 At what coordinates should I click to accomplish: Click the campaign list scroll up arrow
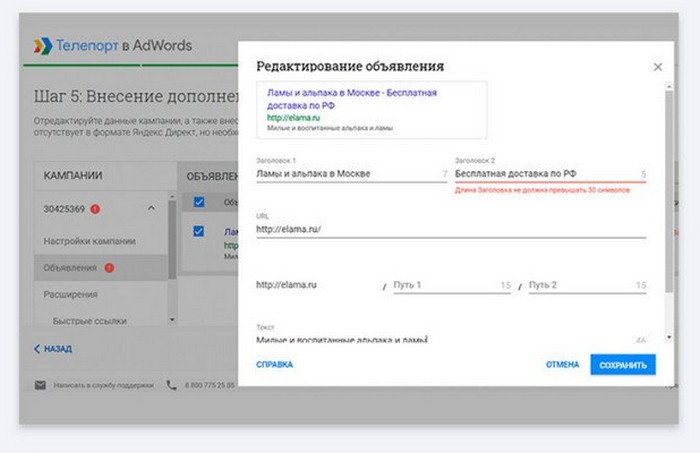click(x=172, y=196)
